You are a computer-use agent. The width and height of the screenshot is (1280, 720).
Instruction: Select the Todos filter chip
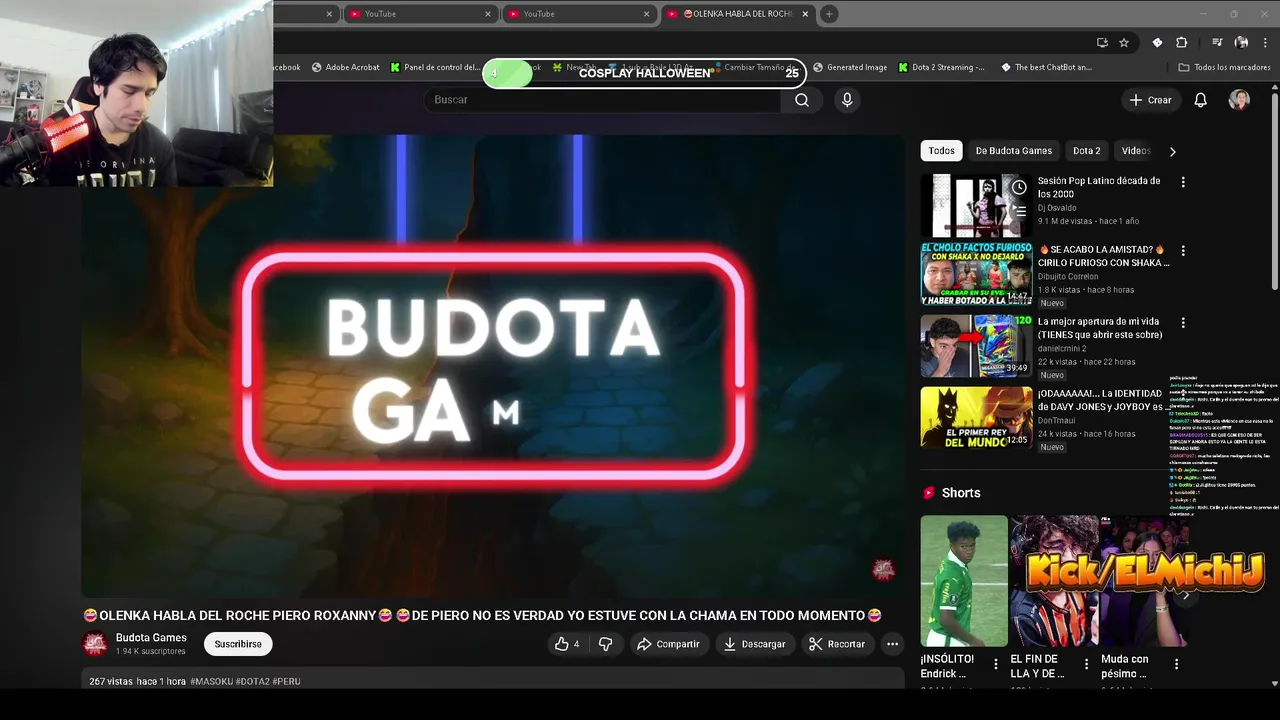click(x=941, y=151)
